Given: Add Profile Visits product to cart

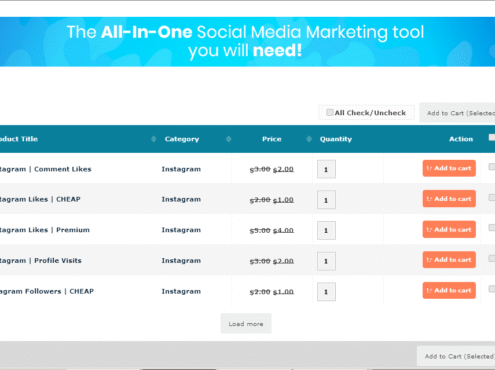Looking at the screenshot, I should pos(449,260).
